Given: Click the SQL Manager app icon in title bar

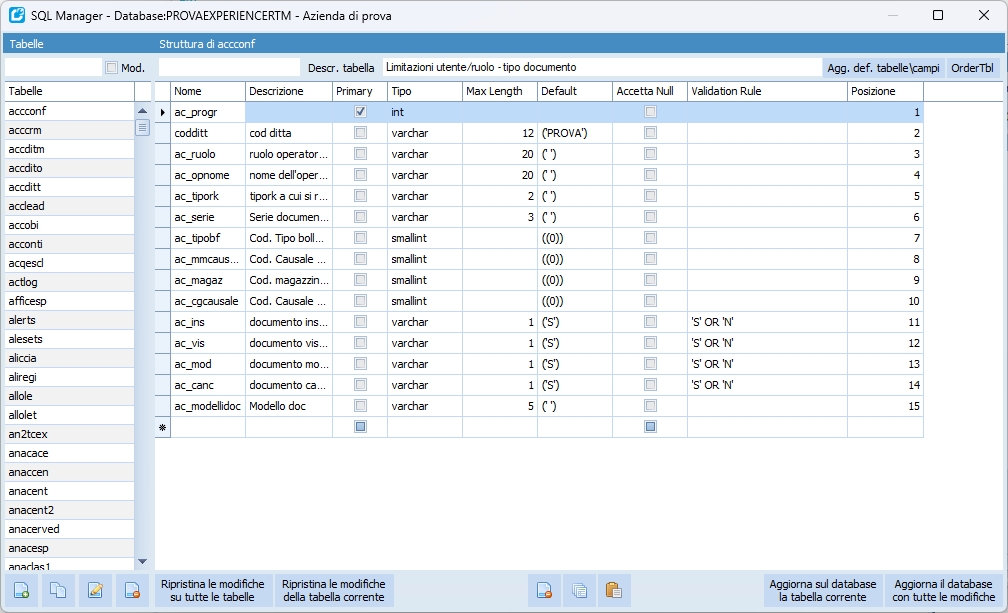Looking at the screenshot, I should tap(17, 16).
